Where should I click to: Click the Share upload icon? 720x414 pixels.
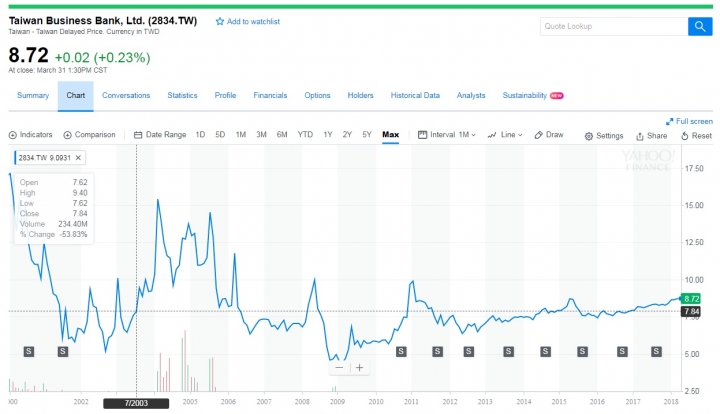click(640, 136)
